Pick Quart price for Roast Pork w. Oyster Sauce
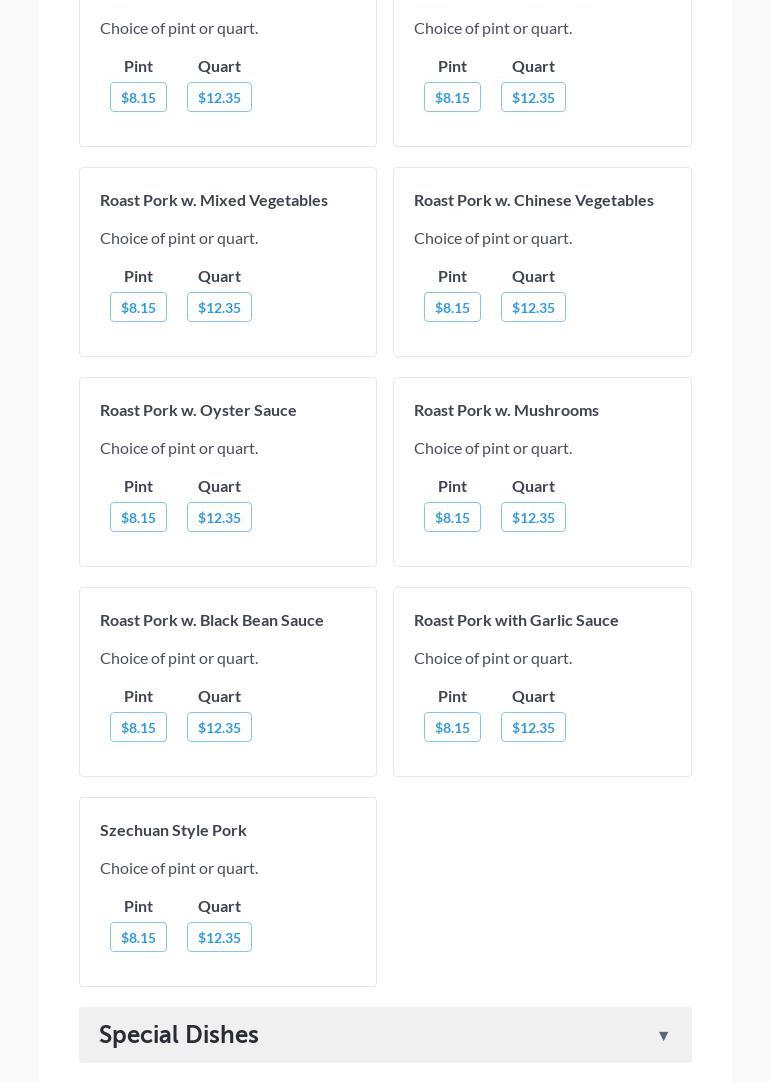 click(x=219, y=517)
